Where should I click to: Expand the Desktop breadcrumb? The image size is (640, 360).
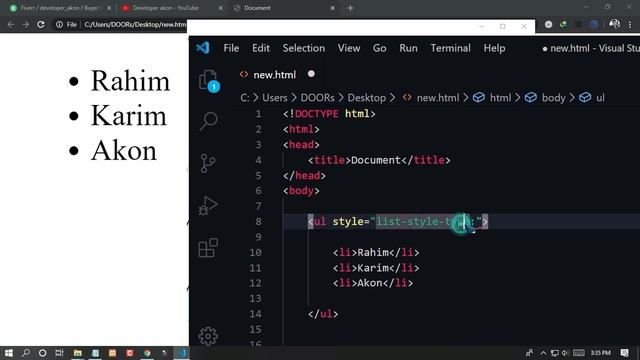367,98
